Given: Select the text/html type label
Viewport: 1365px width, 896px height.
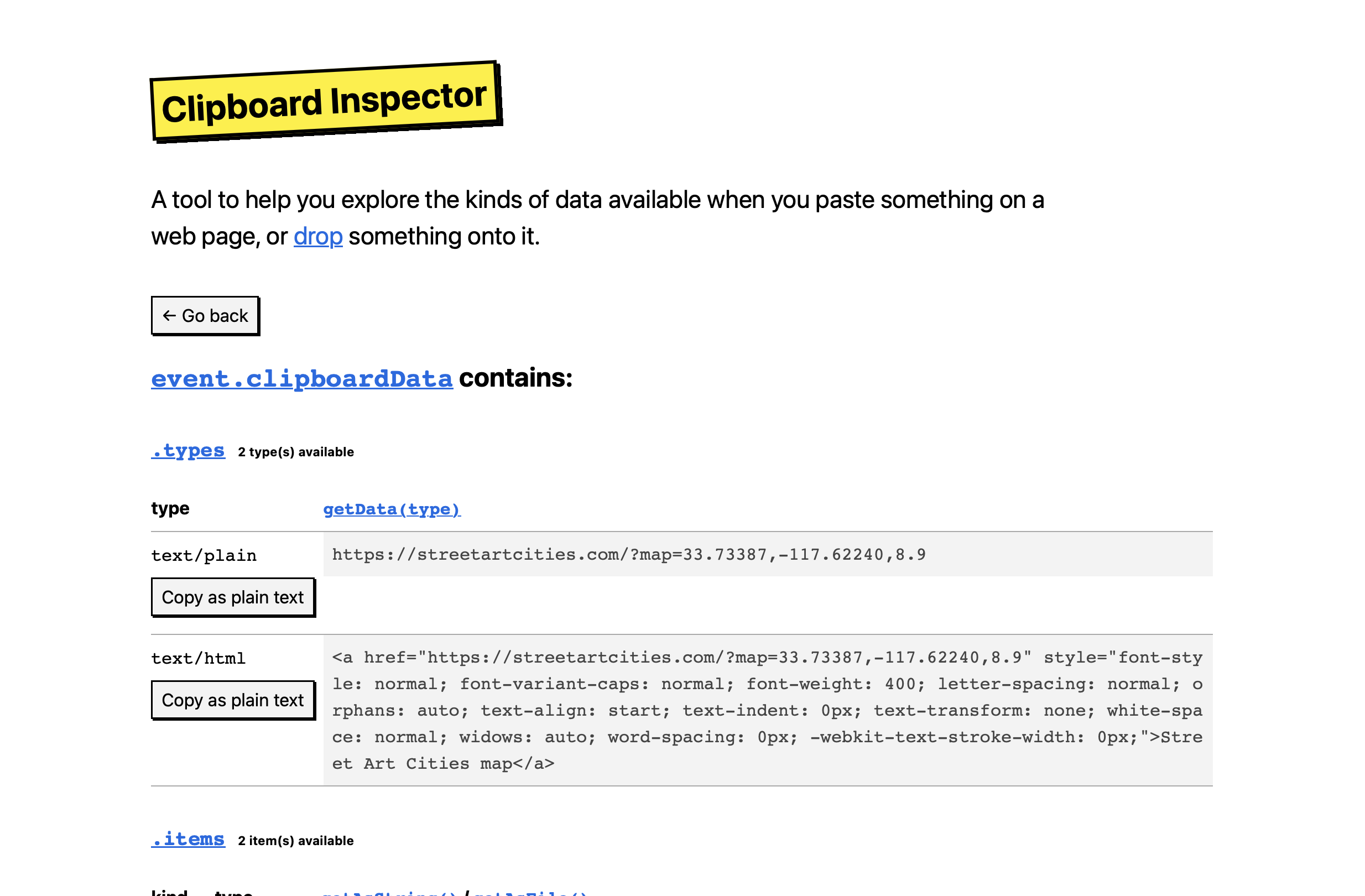Looking at the screenshot, I should point(198,658).
